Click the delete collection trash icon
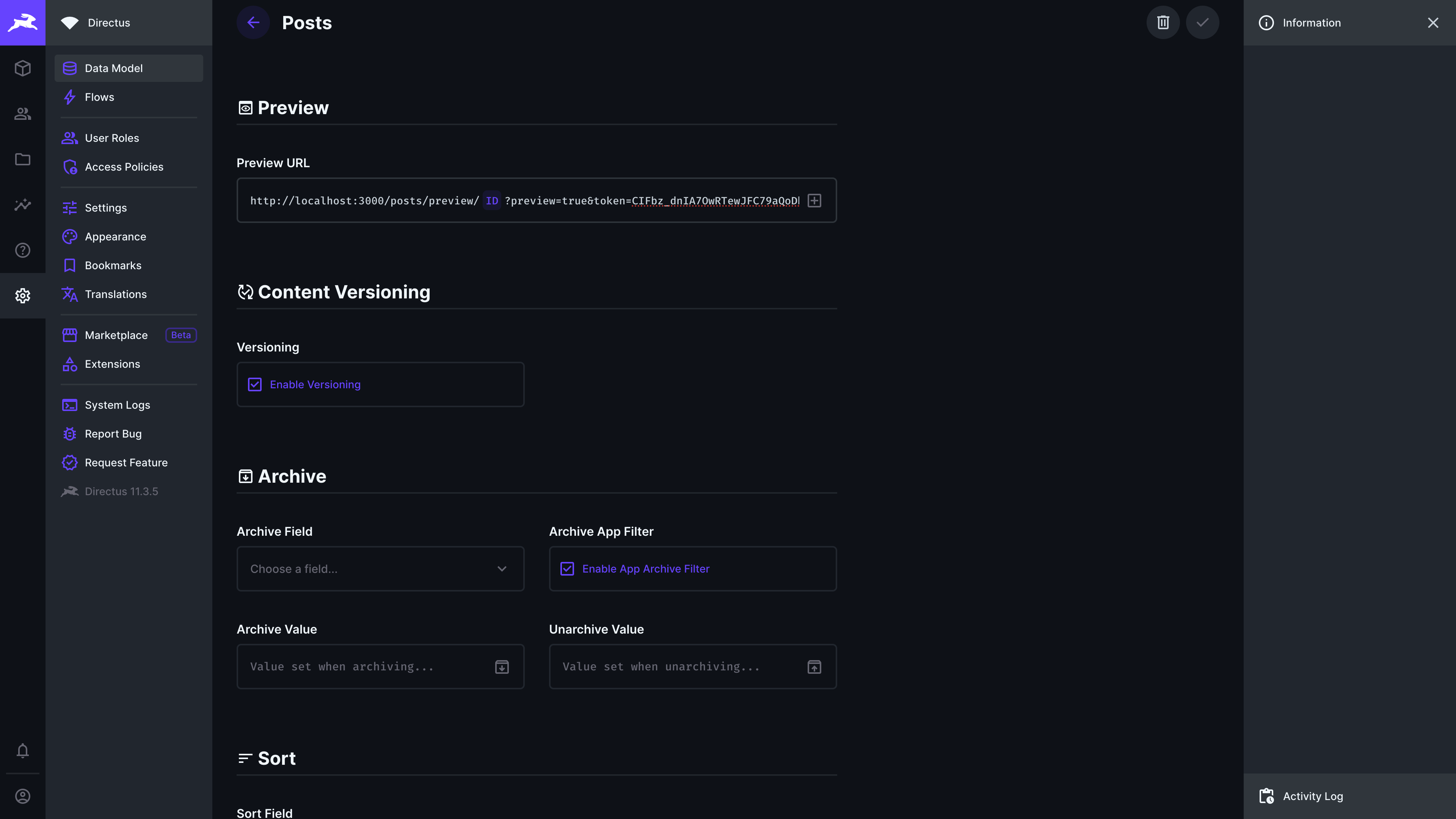Viewport: 1456px width, 819px height. click(x=1163, y=22)
